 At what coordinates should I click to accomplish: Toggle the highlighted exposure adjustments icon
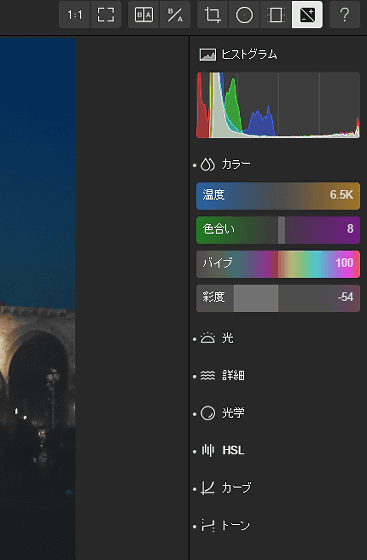[307, 15]
